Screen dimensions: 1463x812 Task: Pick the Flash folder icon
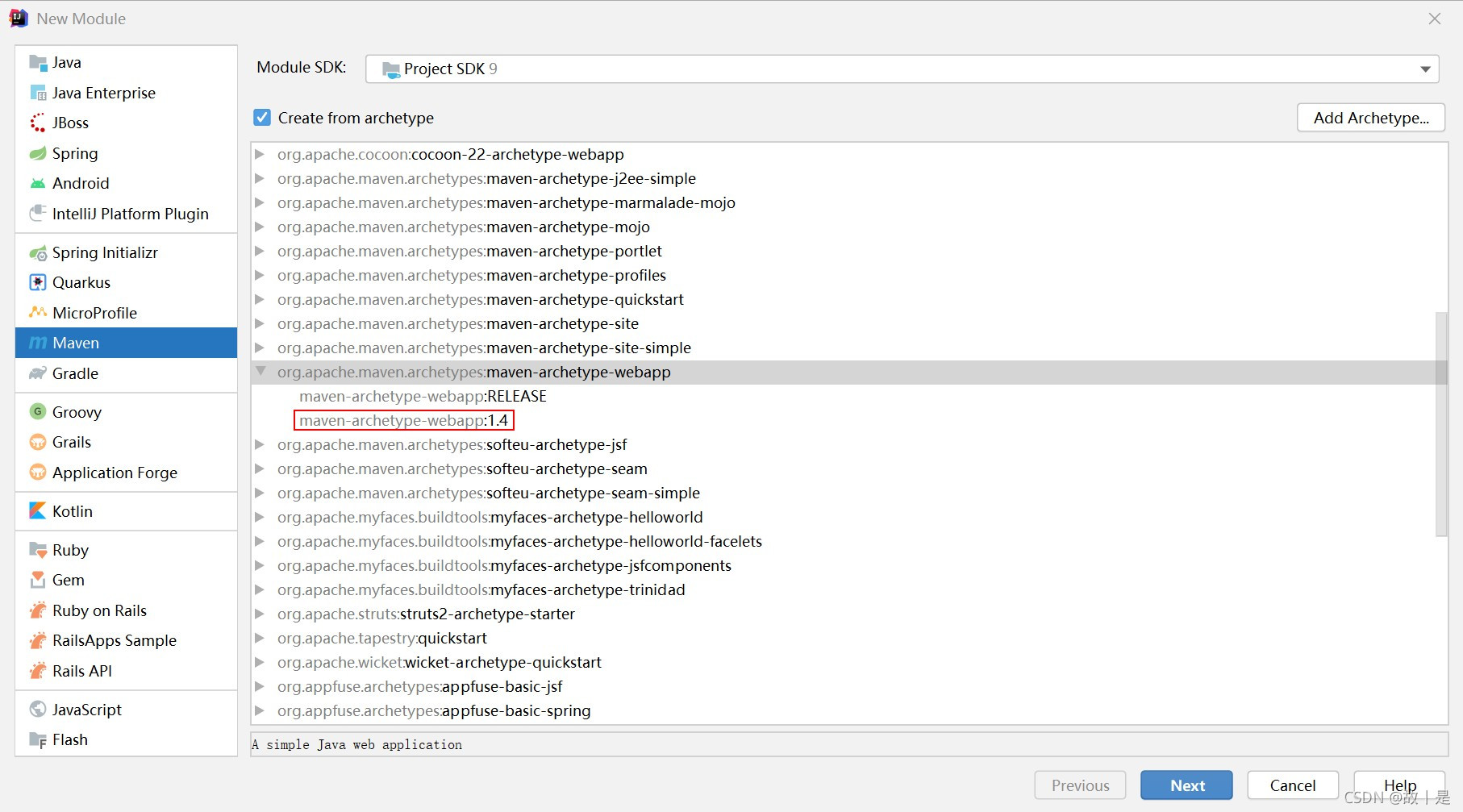tap(38, 739)
